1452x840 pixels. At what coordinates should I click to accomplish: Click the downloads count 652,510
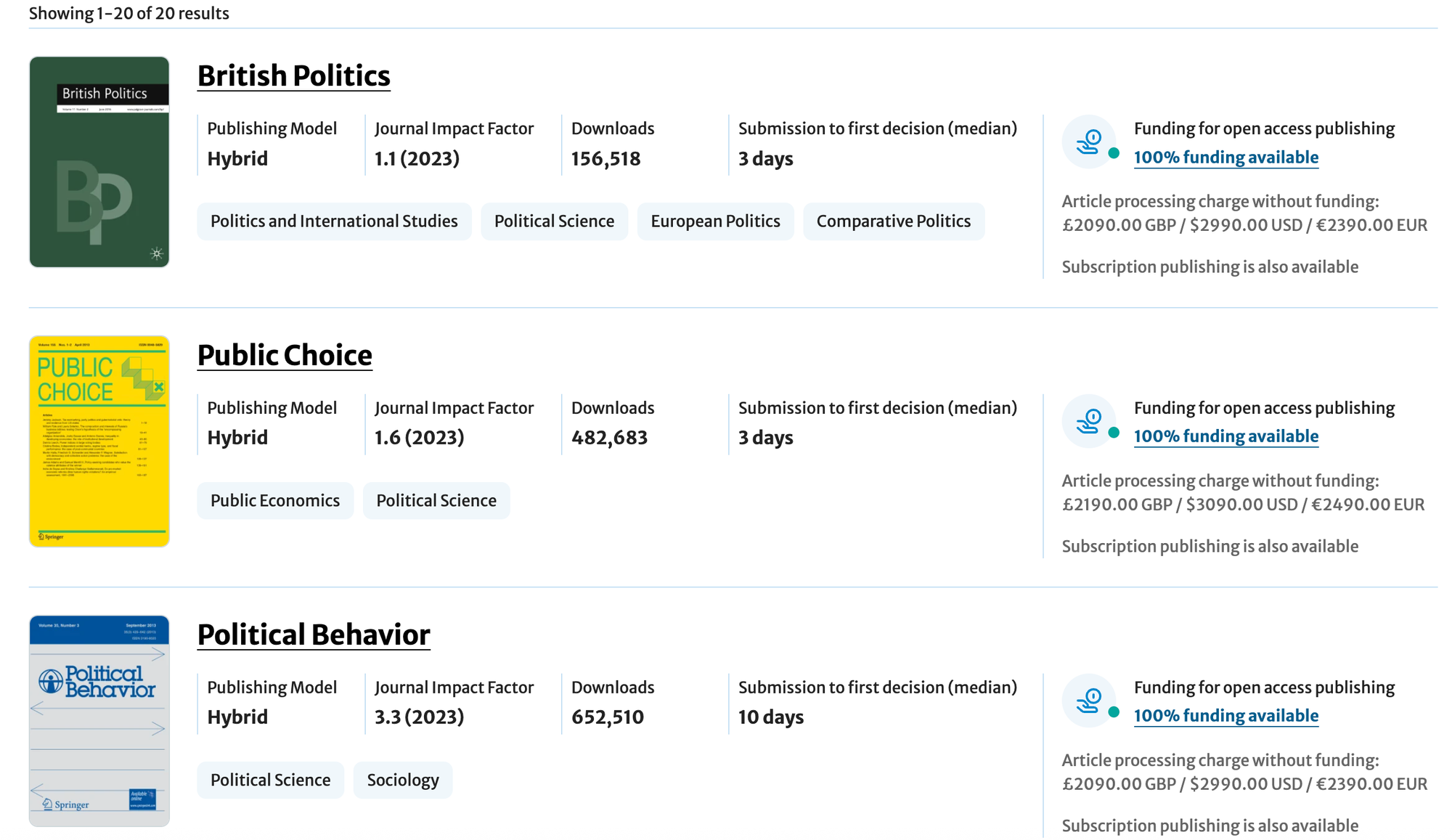click(608, 717)
